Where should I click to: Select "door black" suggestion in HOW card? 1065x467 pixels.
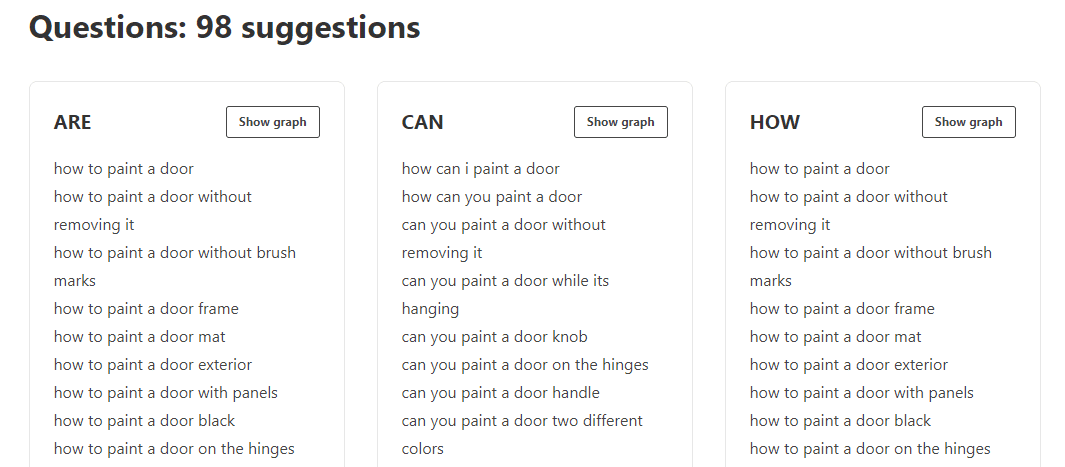(x=840, y=421)
